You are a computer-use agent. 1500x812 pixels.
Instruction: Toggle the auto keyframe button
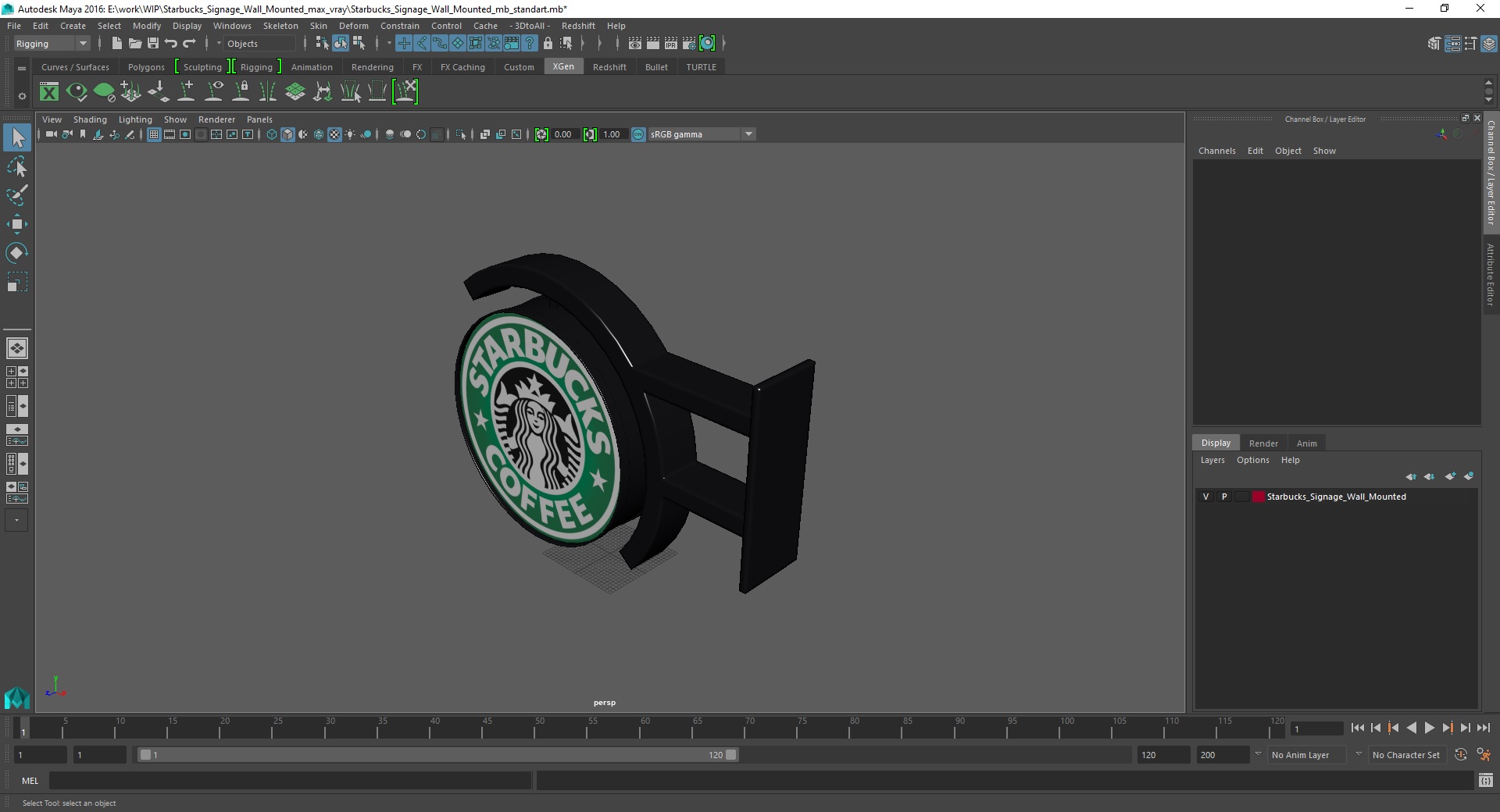tap(1461, 755)
